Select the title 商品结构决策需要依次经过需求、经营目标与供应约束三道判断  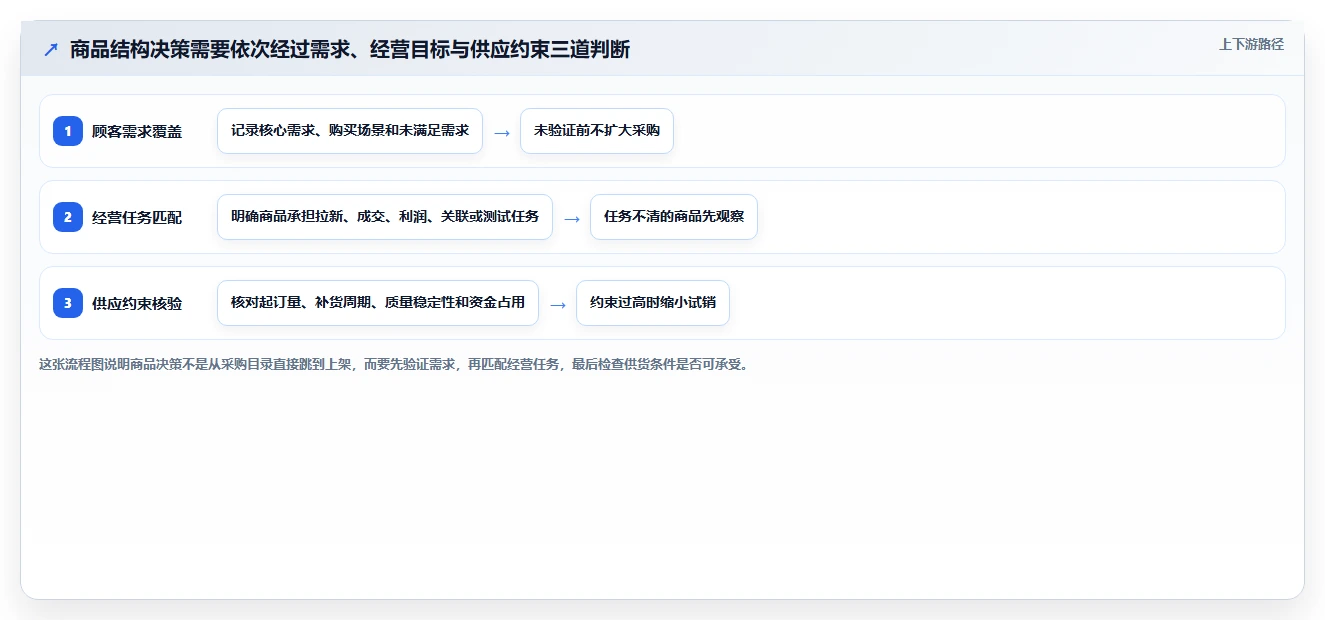click(350, 49)
